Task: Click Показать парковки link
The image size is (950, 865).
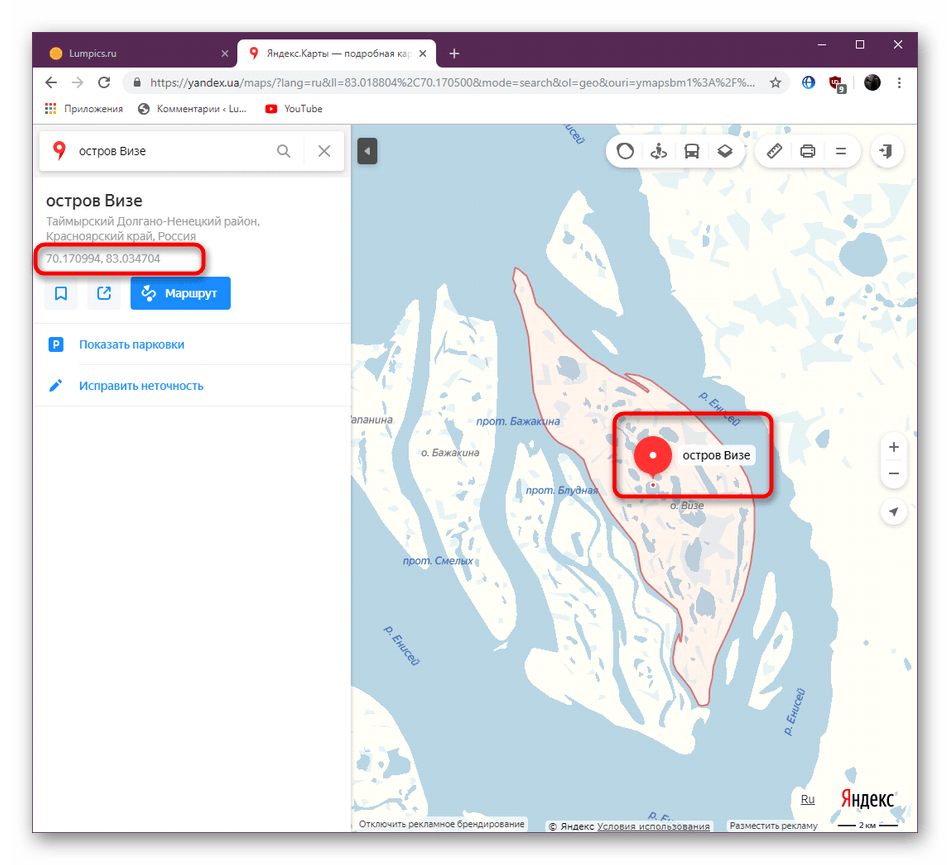Action: 131,345
